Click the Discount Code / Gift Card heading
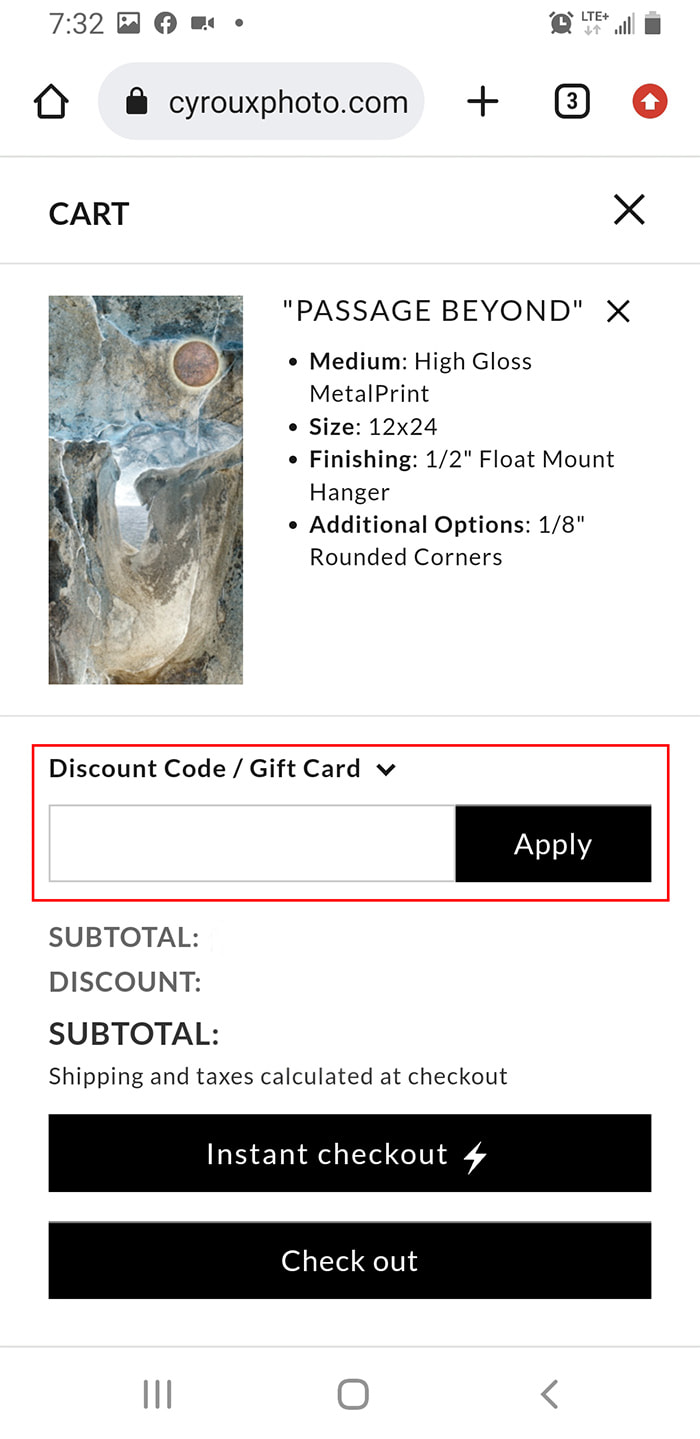700x1439 pixels. click(x=204, y=768)
